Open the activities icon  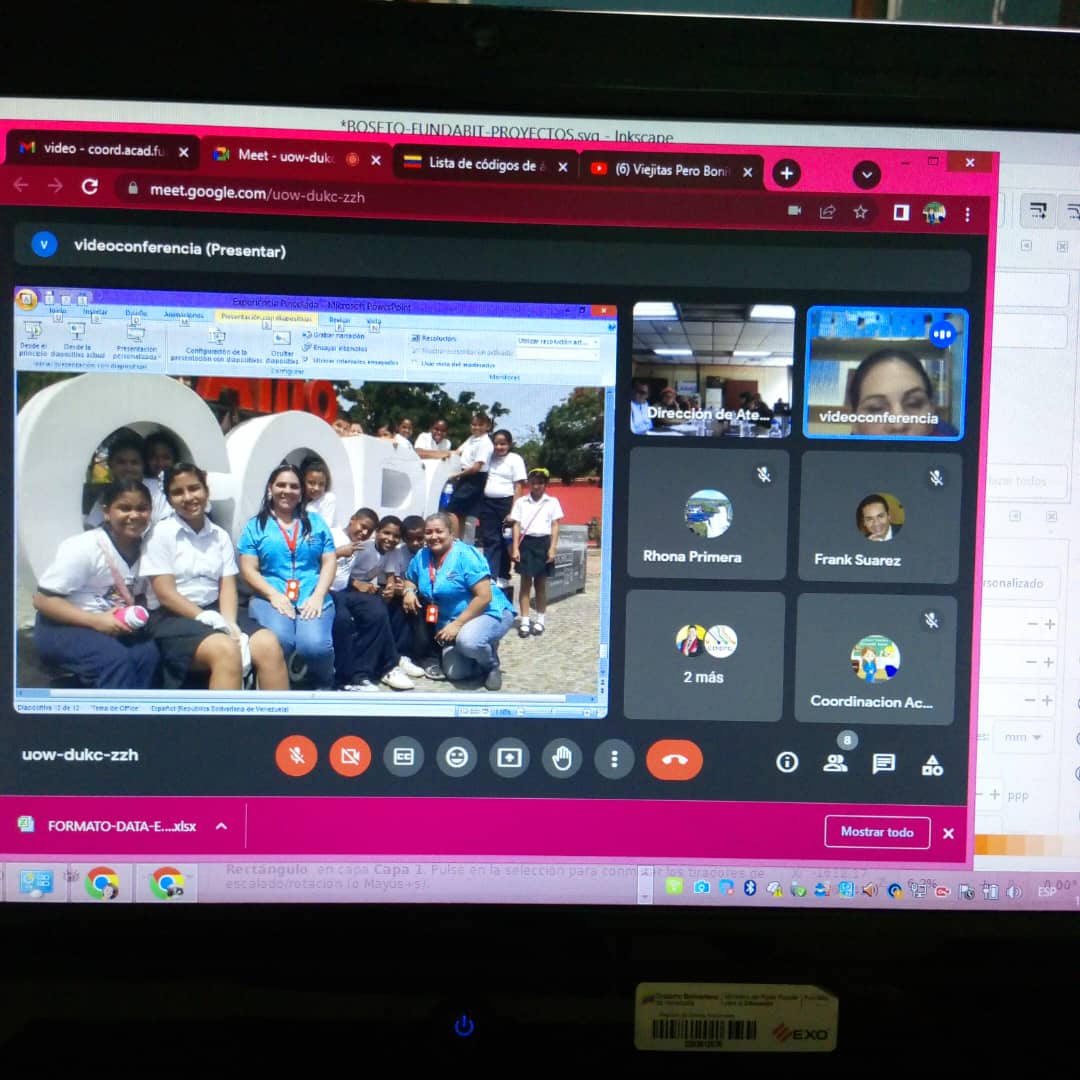click(932, 765)
